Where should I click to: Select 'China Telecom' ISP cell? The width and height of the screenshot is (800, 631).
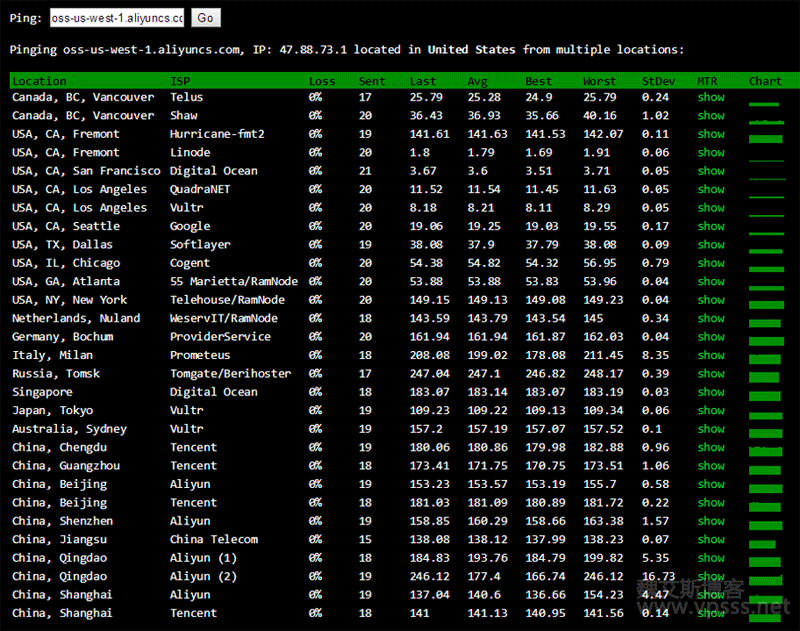(214, 539)
